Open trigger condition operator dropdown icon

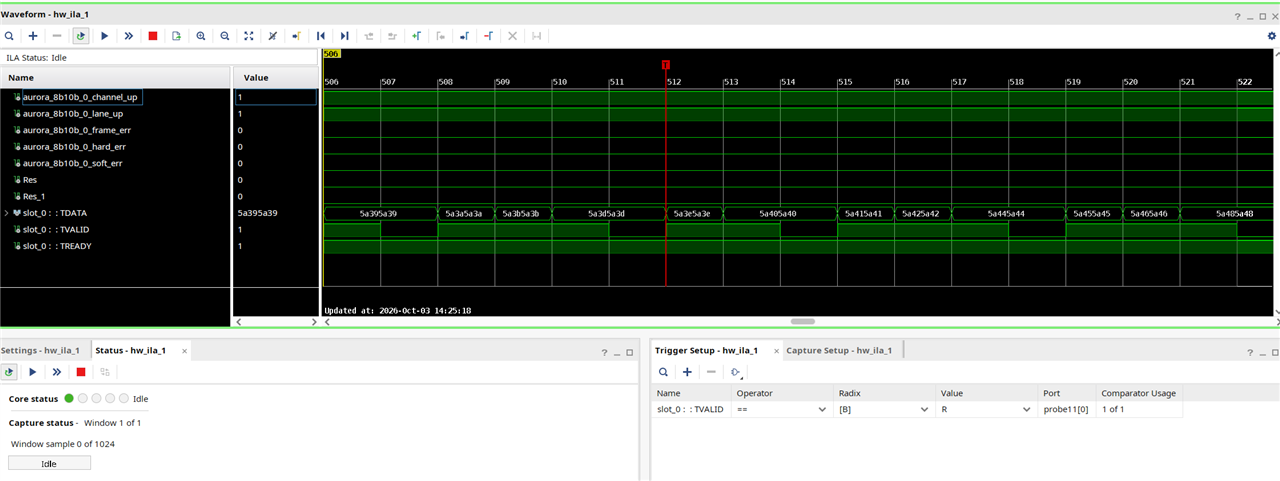click(736, 372)
